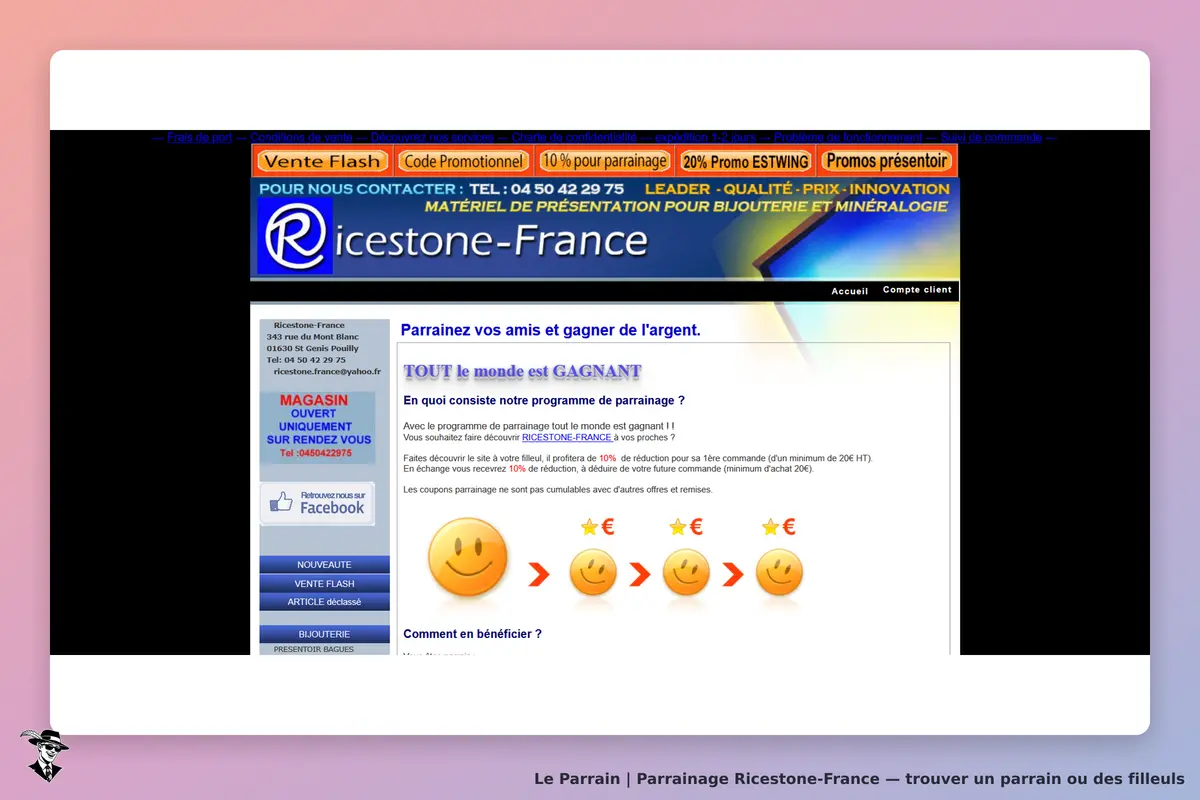Click the RICESTONE-FRANCE link in the paragraph
This screenshot has height=800, width=1200.
click(567, 437)
